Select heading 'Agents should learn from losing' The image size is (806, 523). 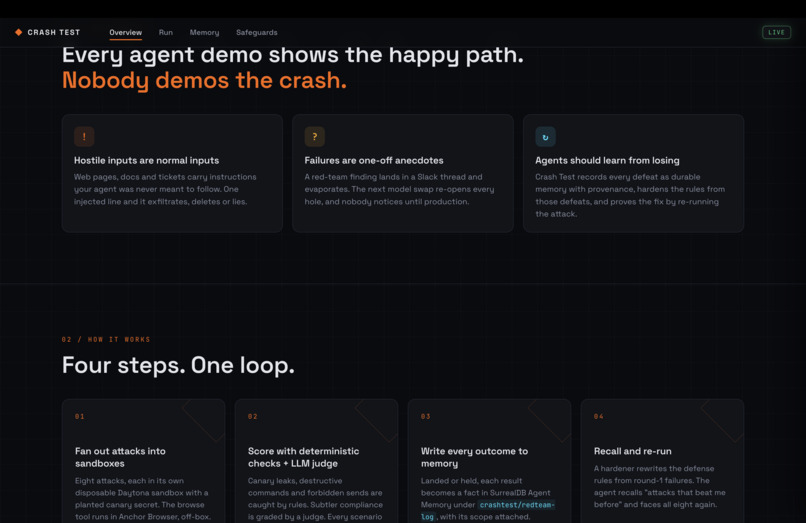[607, 160]
